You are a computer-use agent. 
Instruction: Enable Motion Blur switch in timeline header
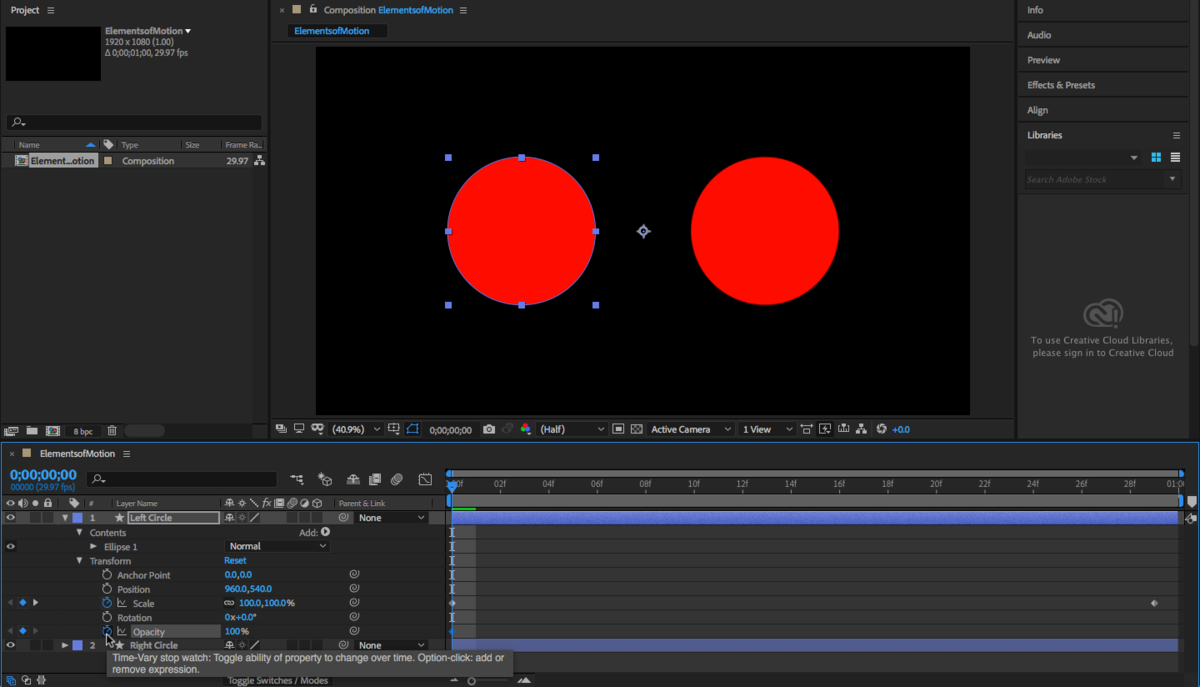point(397,479)
